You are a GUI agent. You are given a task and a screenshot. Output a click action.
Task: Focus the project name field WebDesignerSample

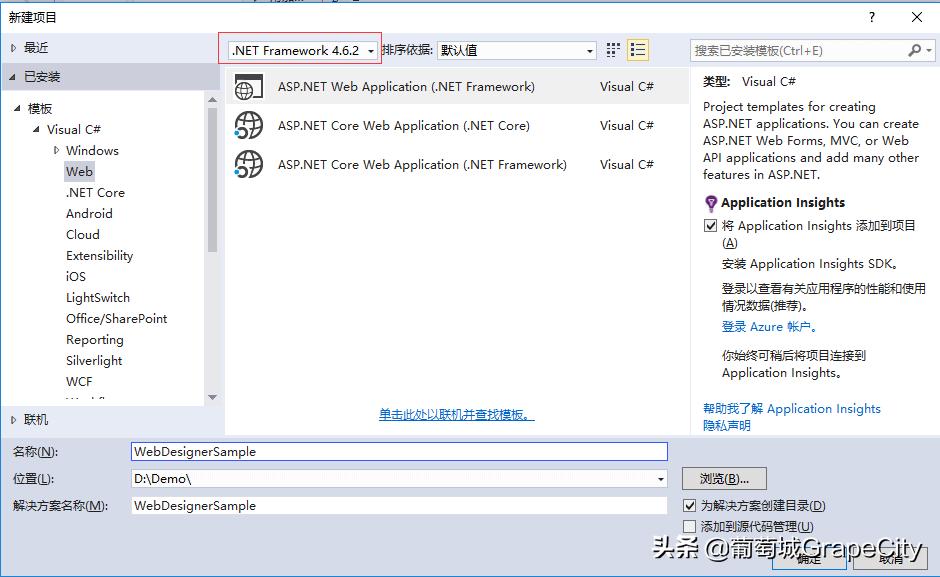pos(399,452)
